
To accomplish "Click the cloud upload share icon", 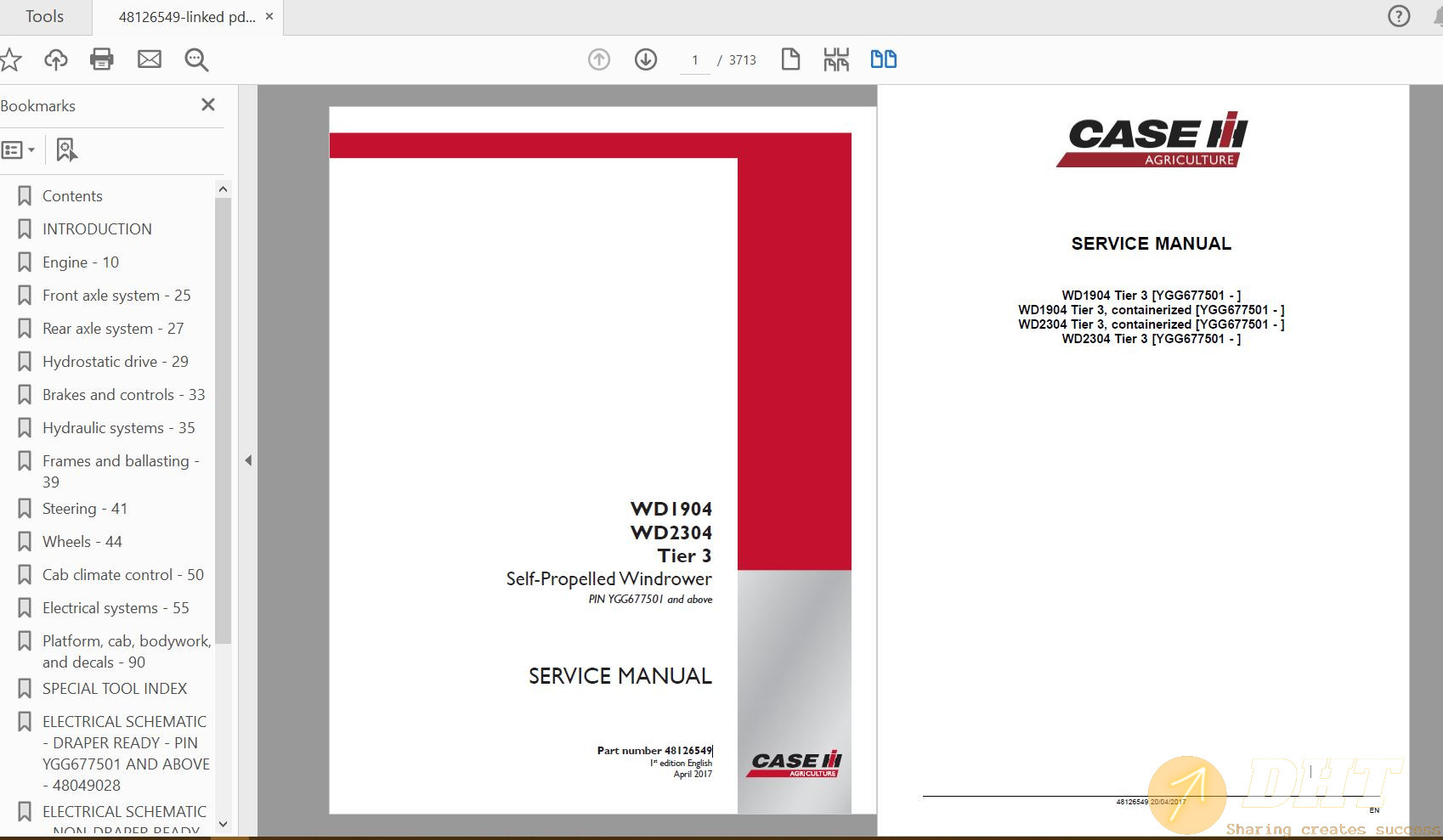I will click(x=56, y=59).
